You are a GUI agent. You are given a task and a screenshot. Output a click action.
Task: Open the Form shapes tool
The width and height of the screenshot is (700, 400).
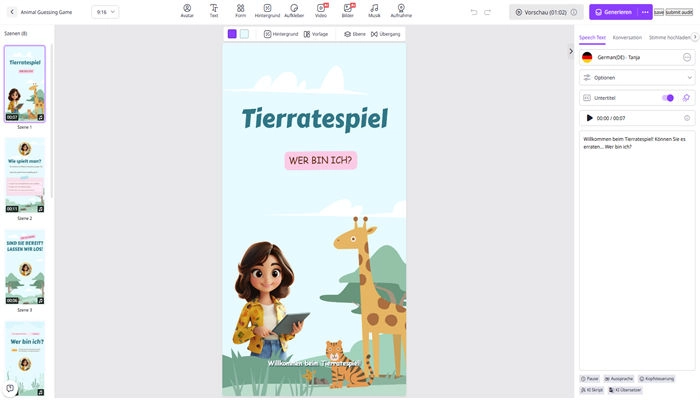pyautogui.click(x=240, y=11)
